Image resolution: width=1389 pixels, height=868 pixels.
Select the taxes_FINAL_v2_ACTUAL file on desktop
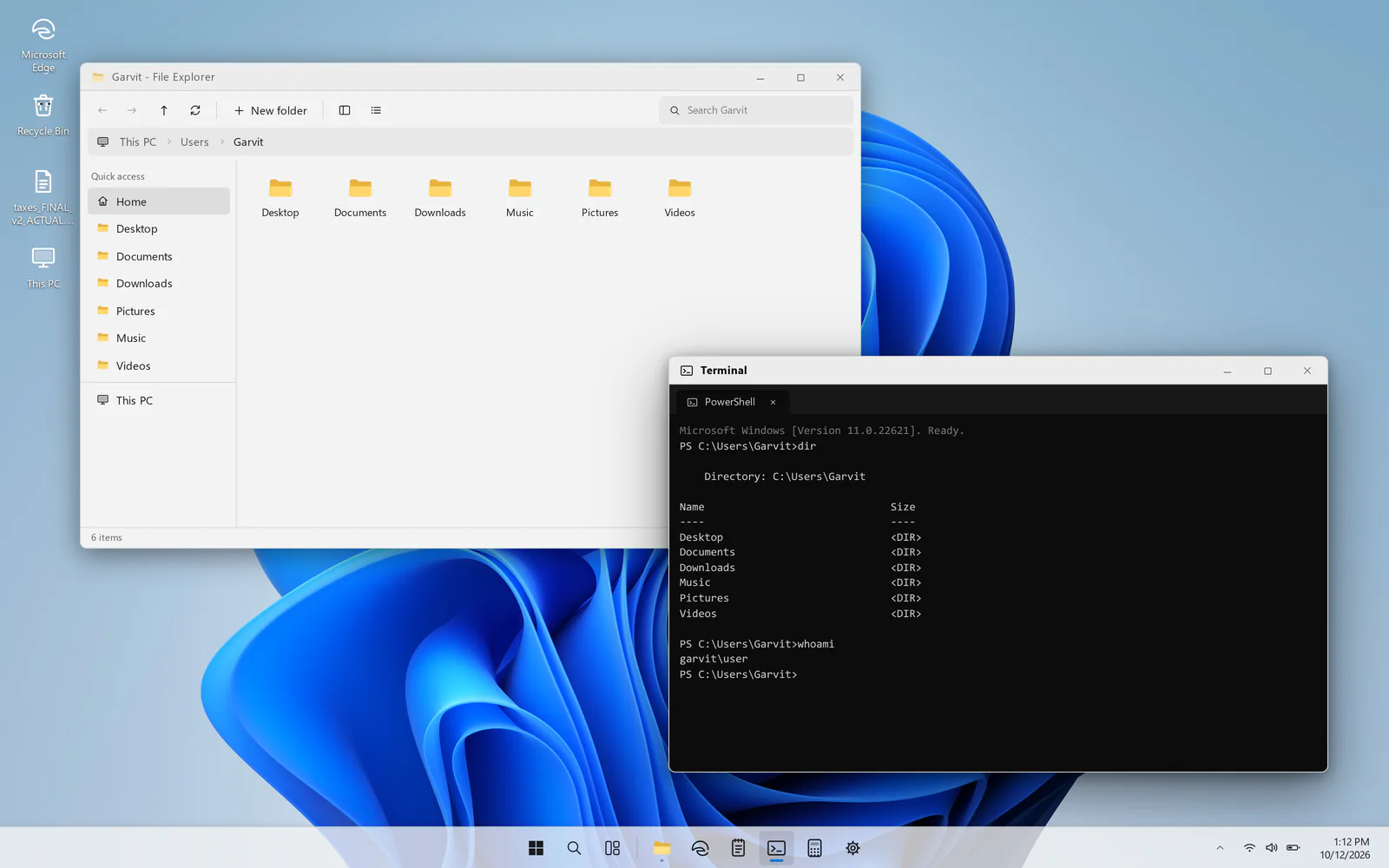[43, 197]
